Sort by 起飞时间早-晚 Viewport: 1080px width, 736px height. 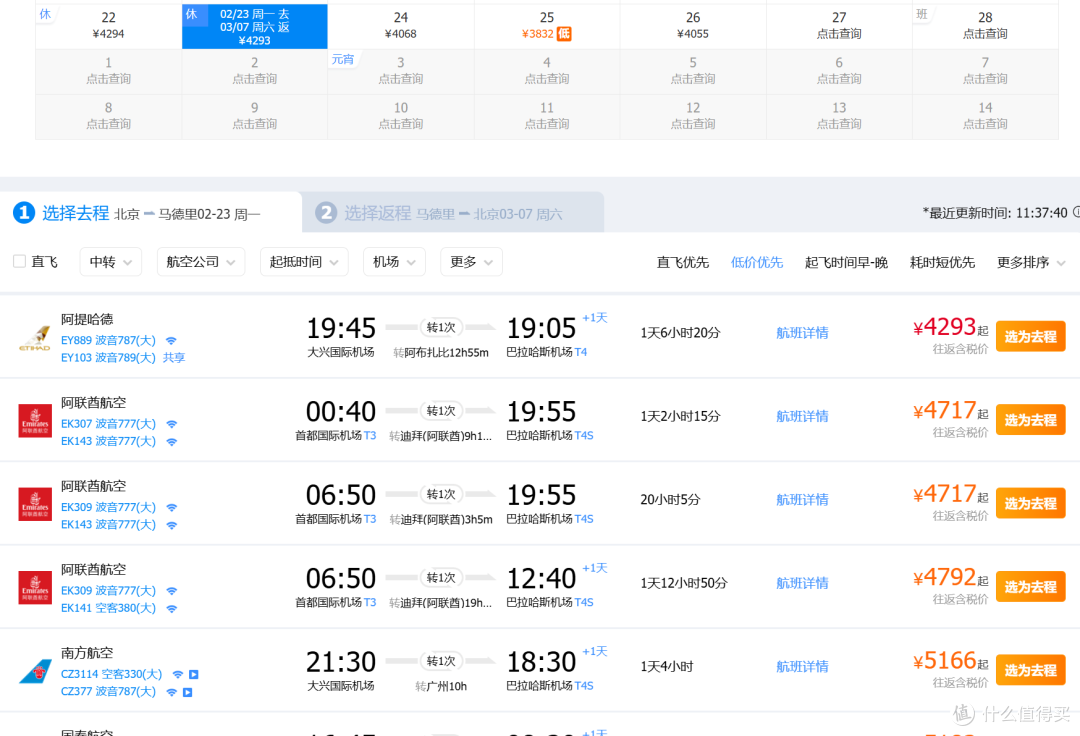click(846, 262)
